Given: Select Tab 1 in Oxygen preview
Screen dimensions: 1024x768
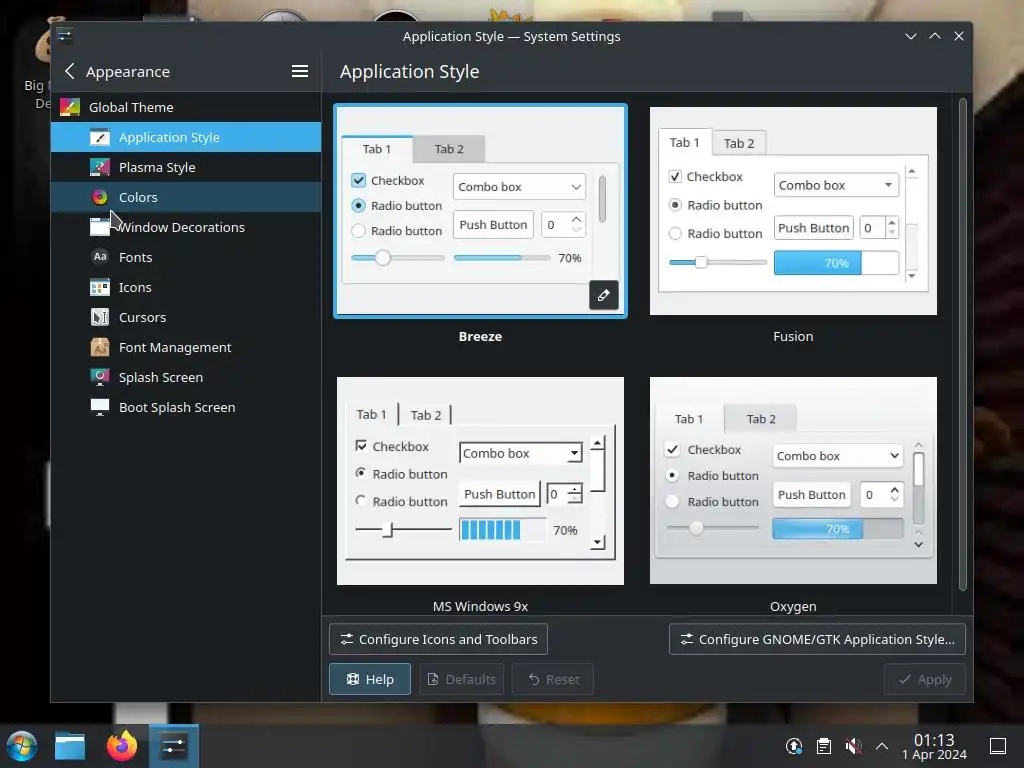Looking at the screenshot, I should pyautogui.click(x=689, y=419).
